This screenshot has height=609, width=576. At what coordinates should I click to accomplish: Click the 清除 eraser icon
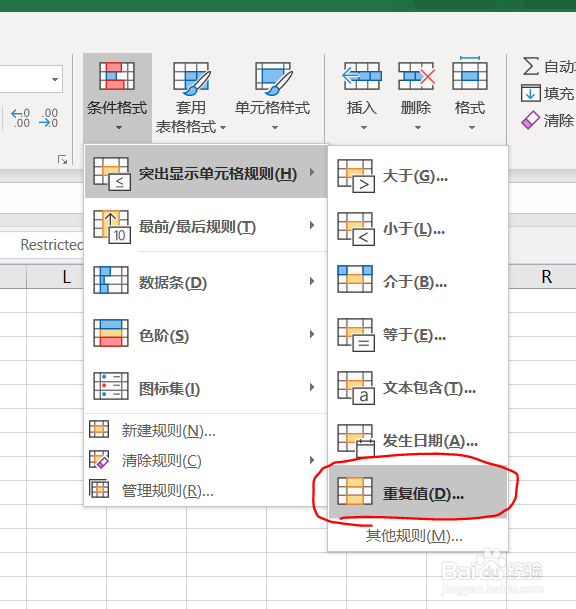[531, 120]
